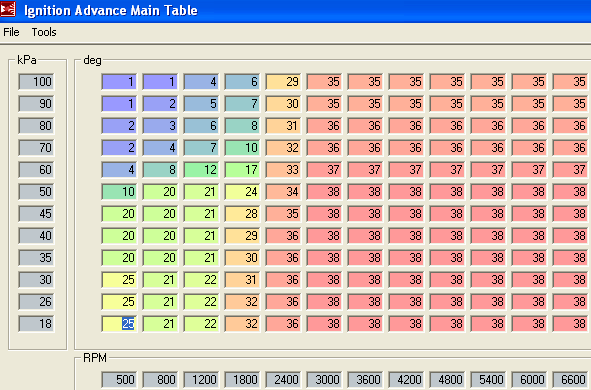Select advance cell 17 in the 60 kPa row

pyautogui.click(x=242, y=170)
